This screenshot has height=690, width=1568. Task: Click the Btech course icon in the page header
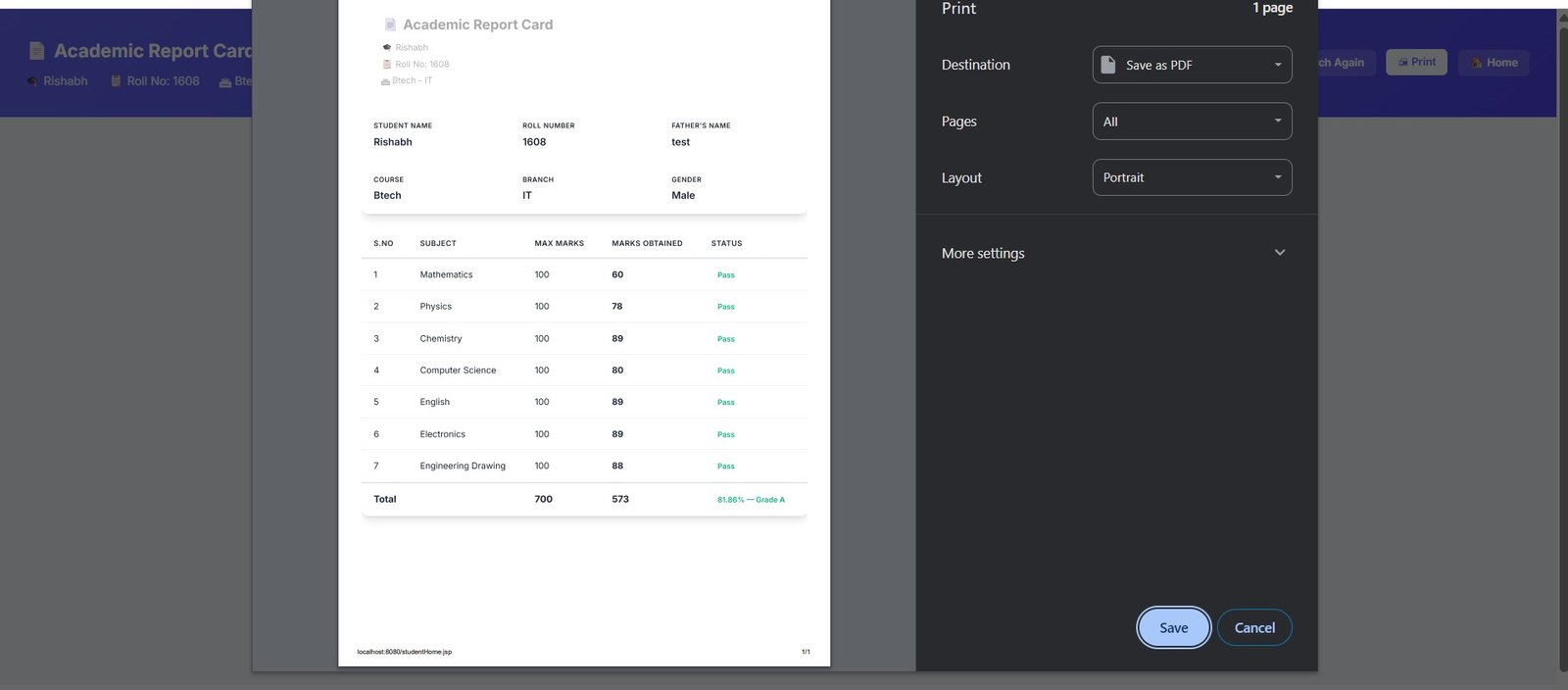click(225, 81)
